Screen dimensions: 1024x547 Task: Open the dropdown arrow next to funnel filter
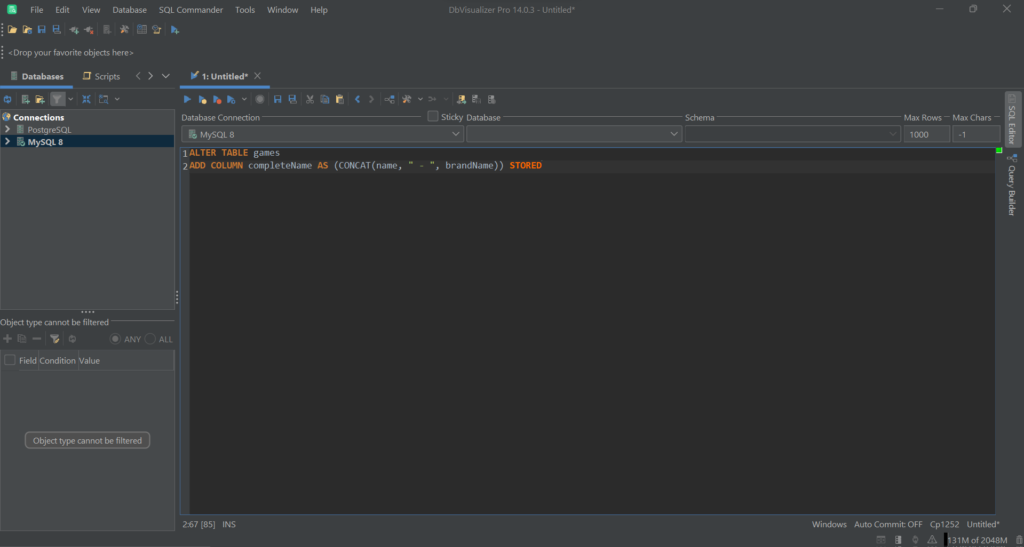click(70, 99)
